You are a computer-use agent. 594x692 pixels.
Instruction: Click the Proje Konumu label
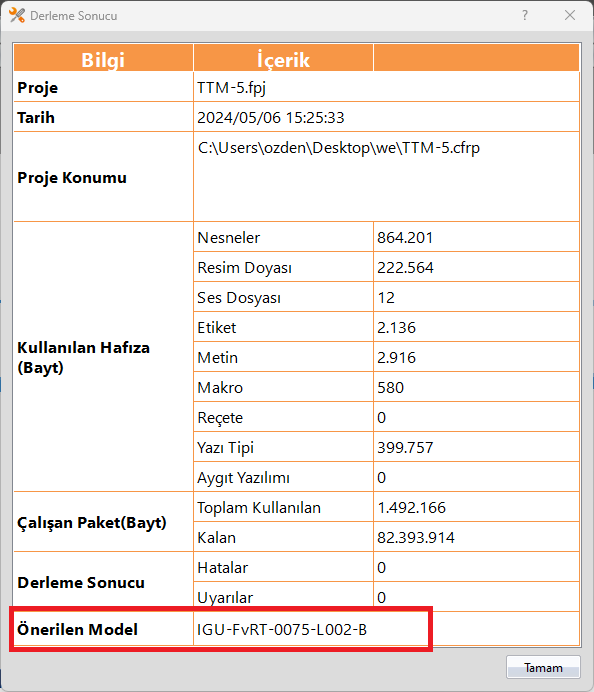point(72,177)
